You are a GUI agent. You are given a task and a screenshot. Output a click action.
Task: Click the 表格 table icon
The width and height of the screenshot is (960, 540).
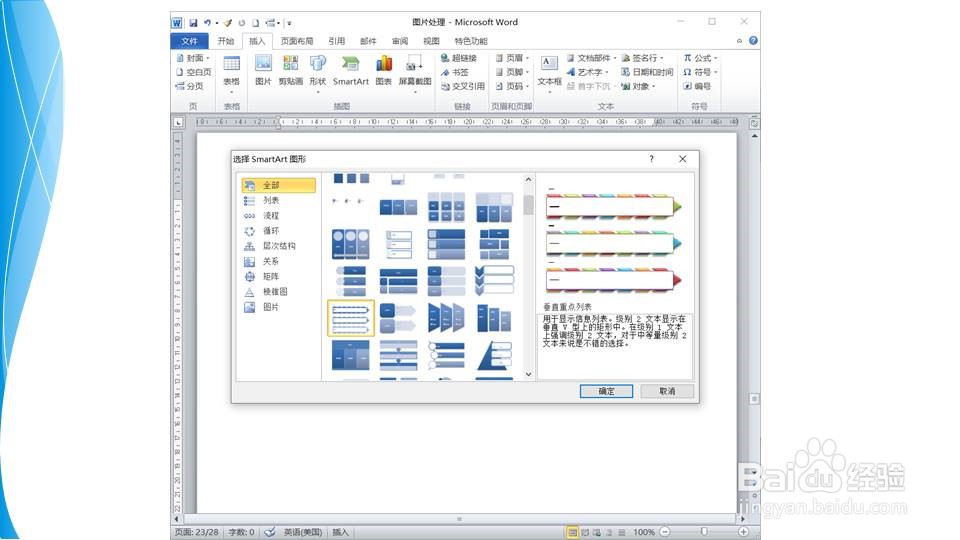pyautogui.click(x=231, y=72)
